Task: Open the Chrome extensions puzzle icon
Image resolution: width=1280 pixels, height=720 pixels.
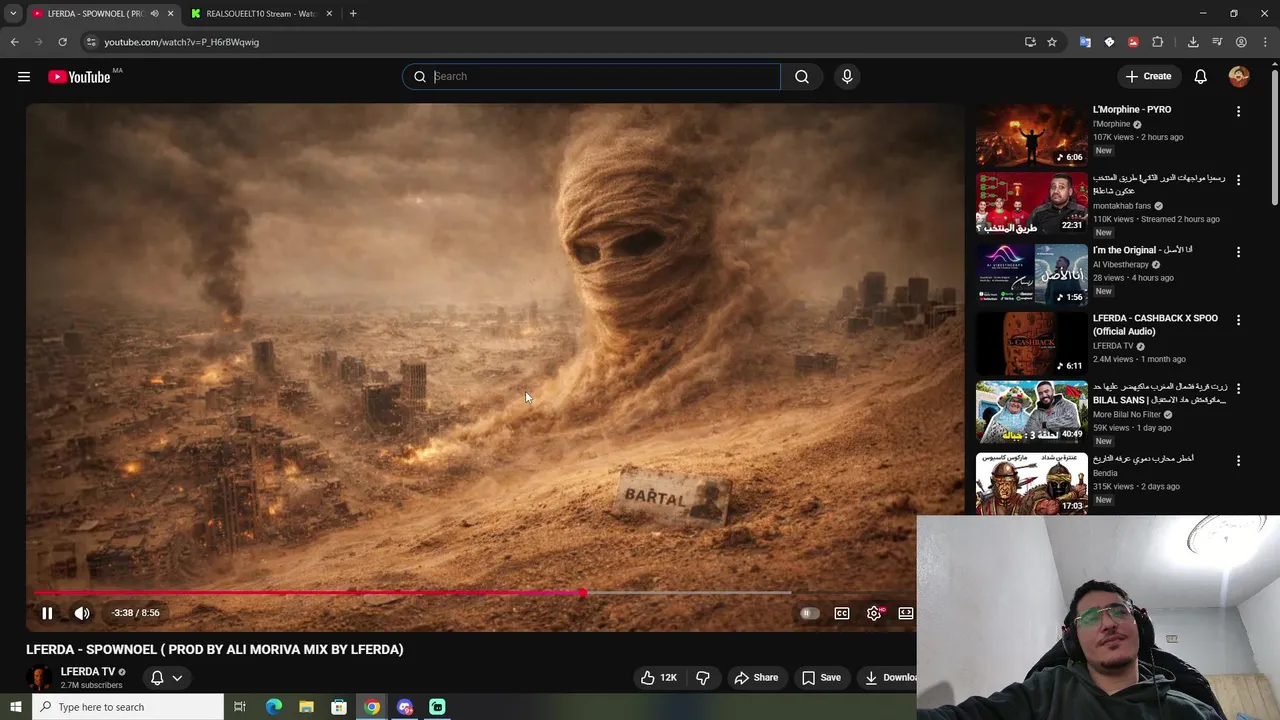Action: point(1158,42)
